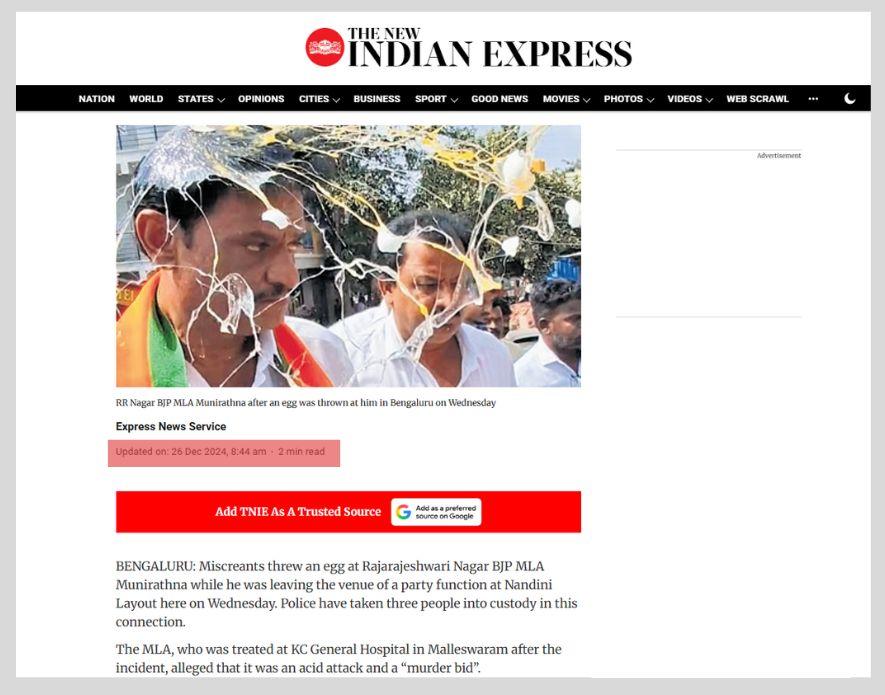Click the Express News Service author link

click(x=171, y=426)
